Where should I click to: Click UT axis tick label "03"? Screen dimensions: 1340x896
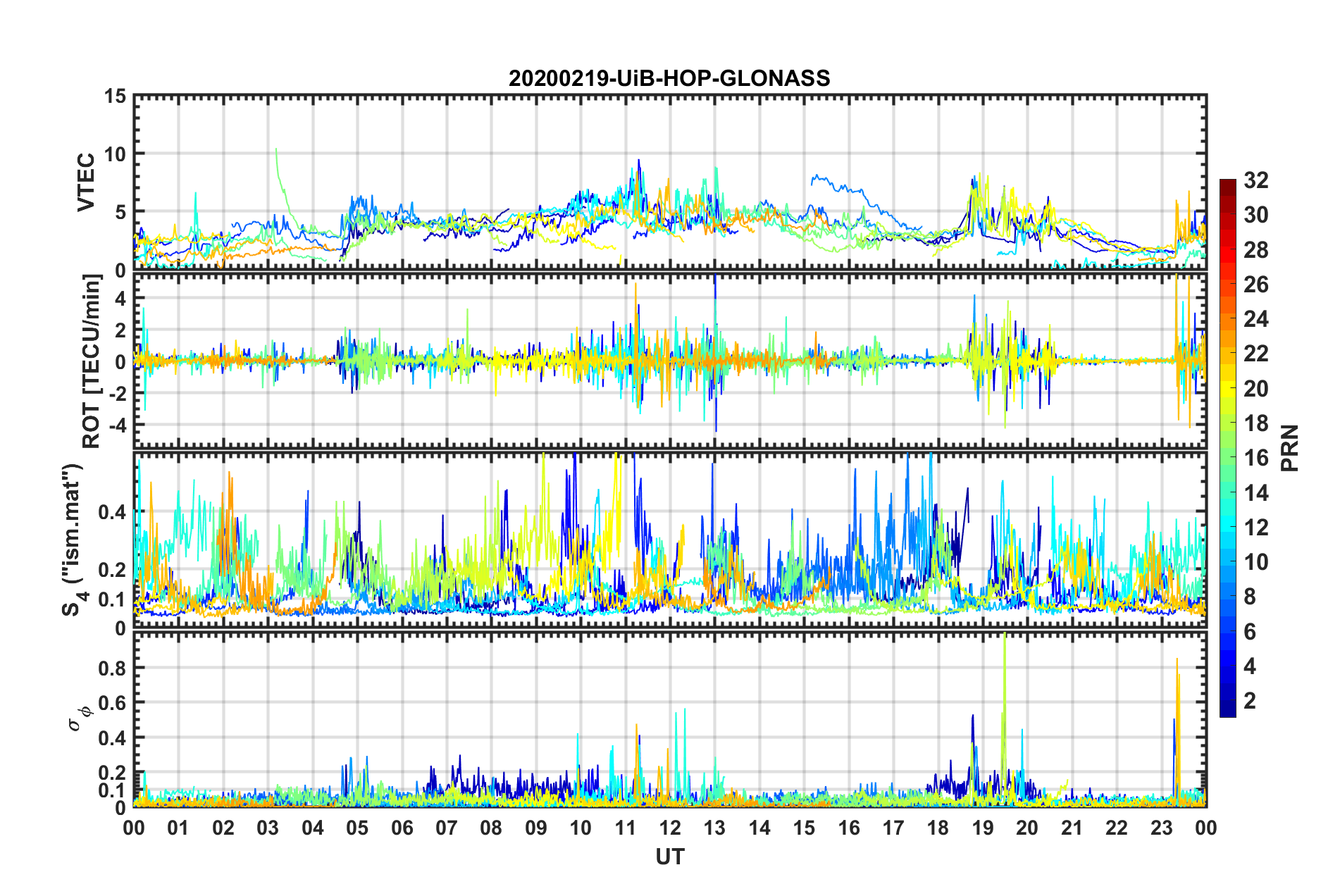268,828
